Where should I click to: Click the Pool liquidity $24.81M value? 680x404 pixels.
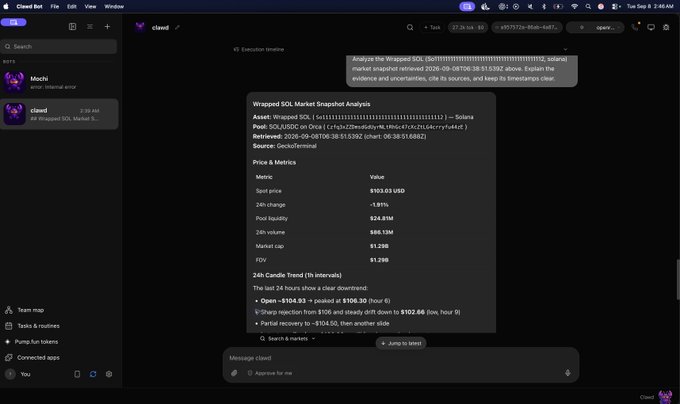pos(381,218)
